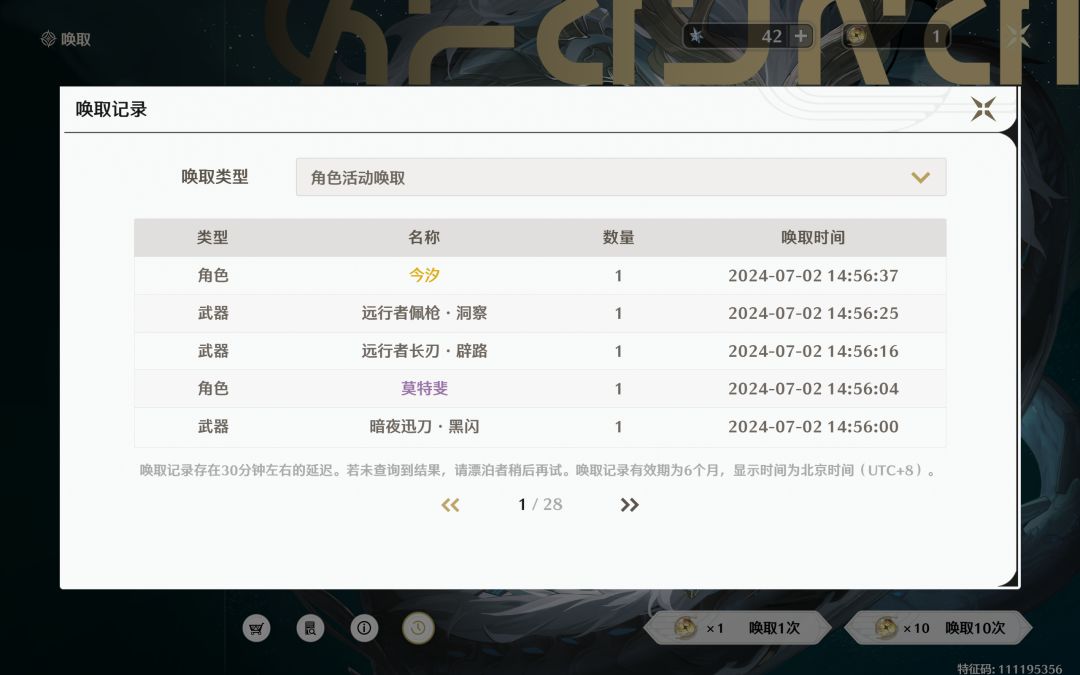Click the record delay notice text
The width and height of the screenshot is (1080, 675).
[539, 470]
